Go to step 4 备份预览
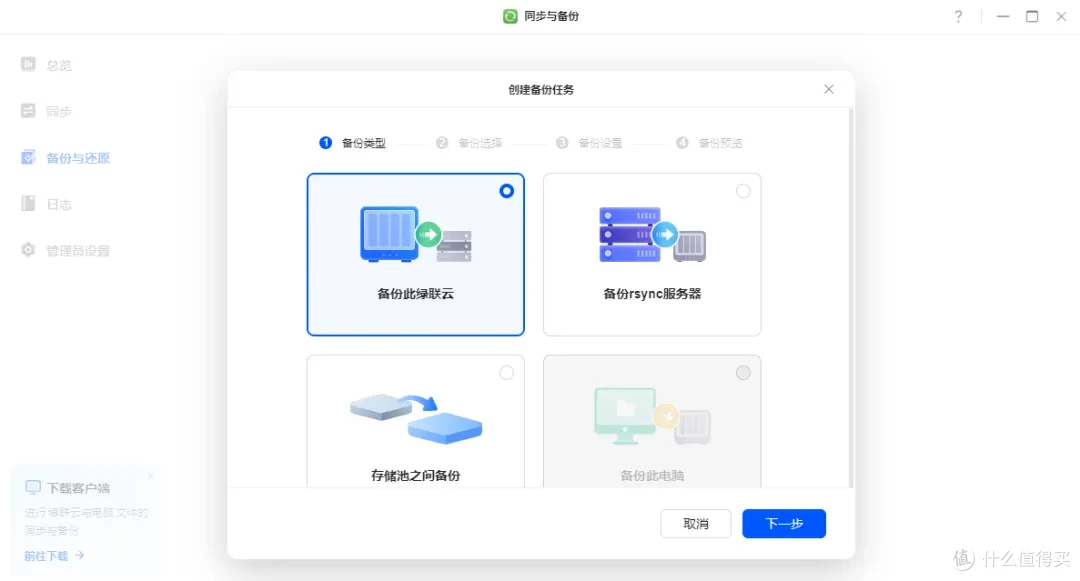This screenshot has height=581, width=1080. (x=709, y=142)
